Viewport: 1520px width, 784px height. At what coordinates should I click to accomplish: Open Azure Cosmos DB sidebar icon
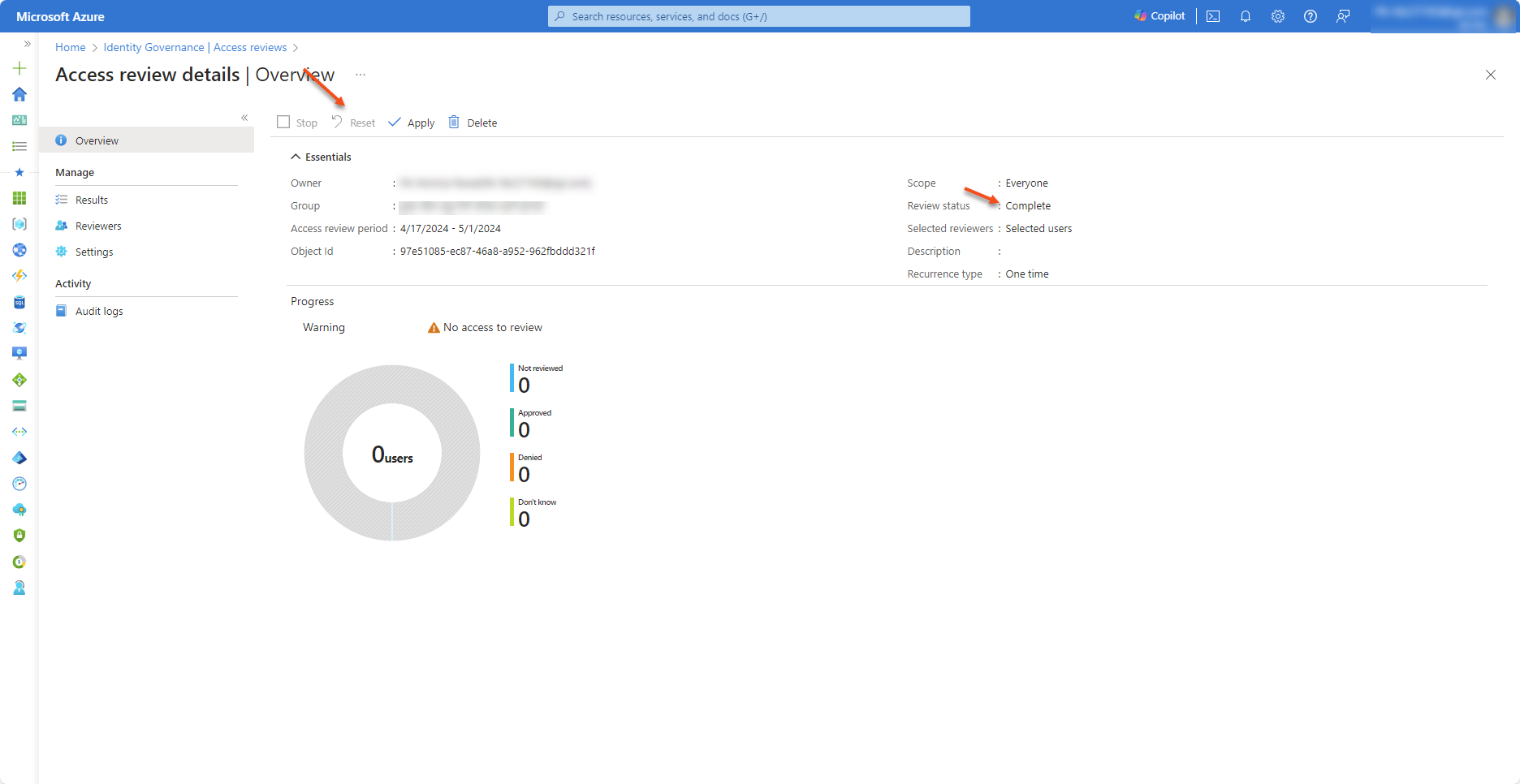(19, 328)
